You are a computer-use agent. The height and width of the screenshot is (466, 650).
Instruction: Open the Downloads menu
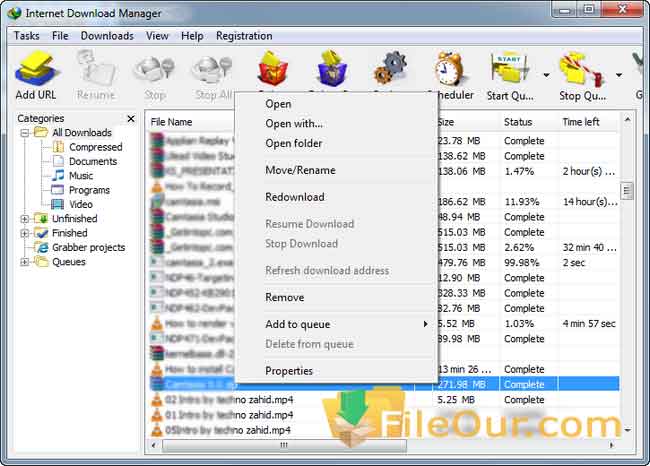[107, 36]
